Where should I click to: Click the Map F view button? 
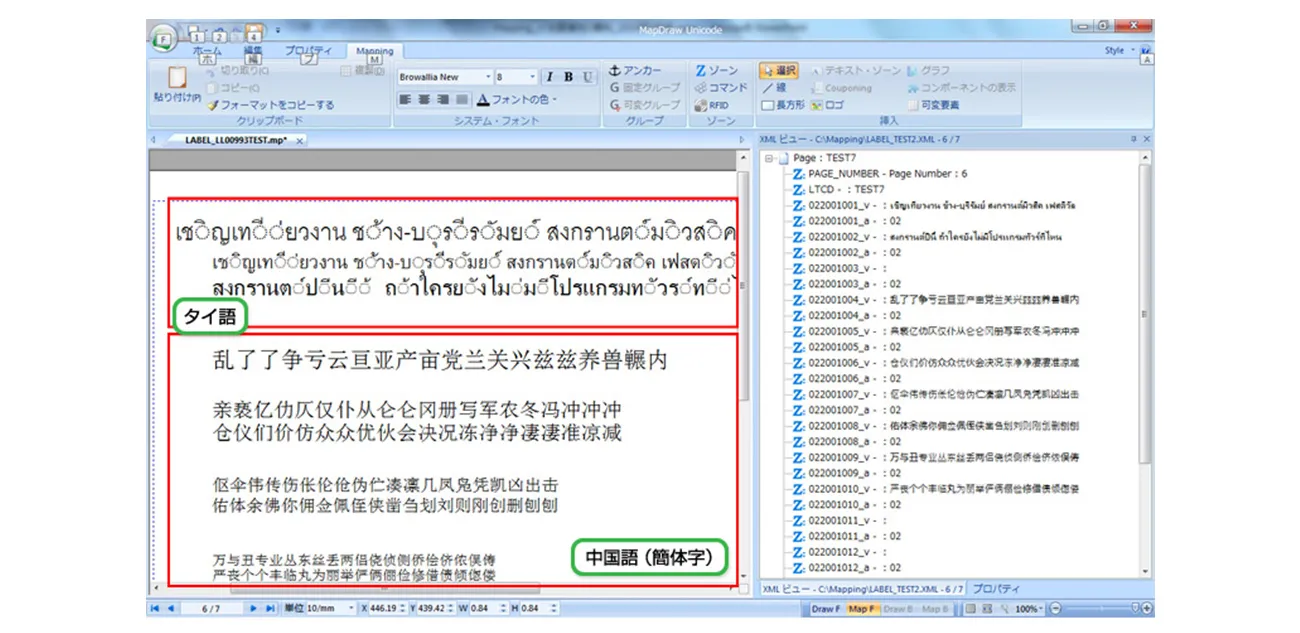coord(861,608)
